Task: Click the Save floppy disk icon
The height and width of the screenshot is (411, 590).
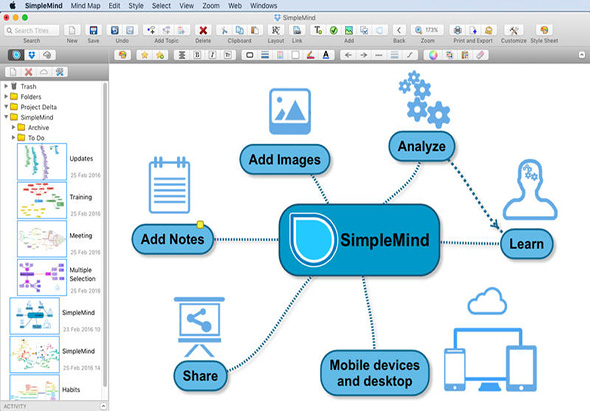Action: pyautogui.click(x=93, y=30)
